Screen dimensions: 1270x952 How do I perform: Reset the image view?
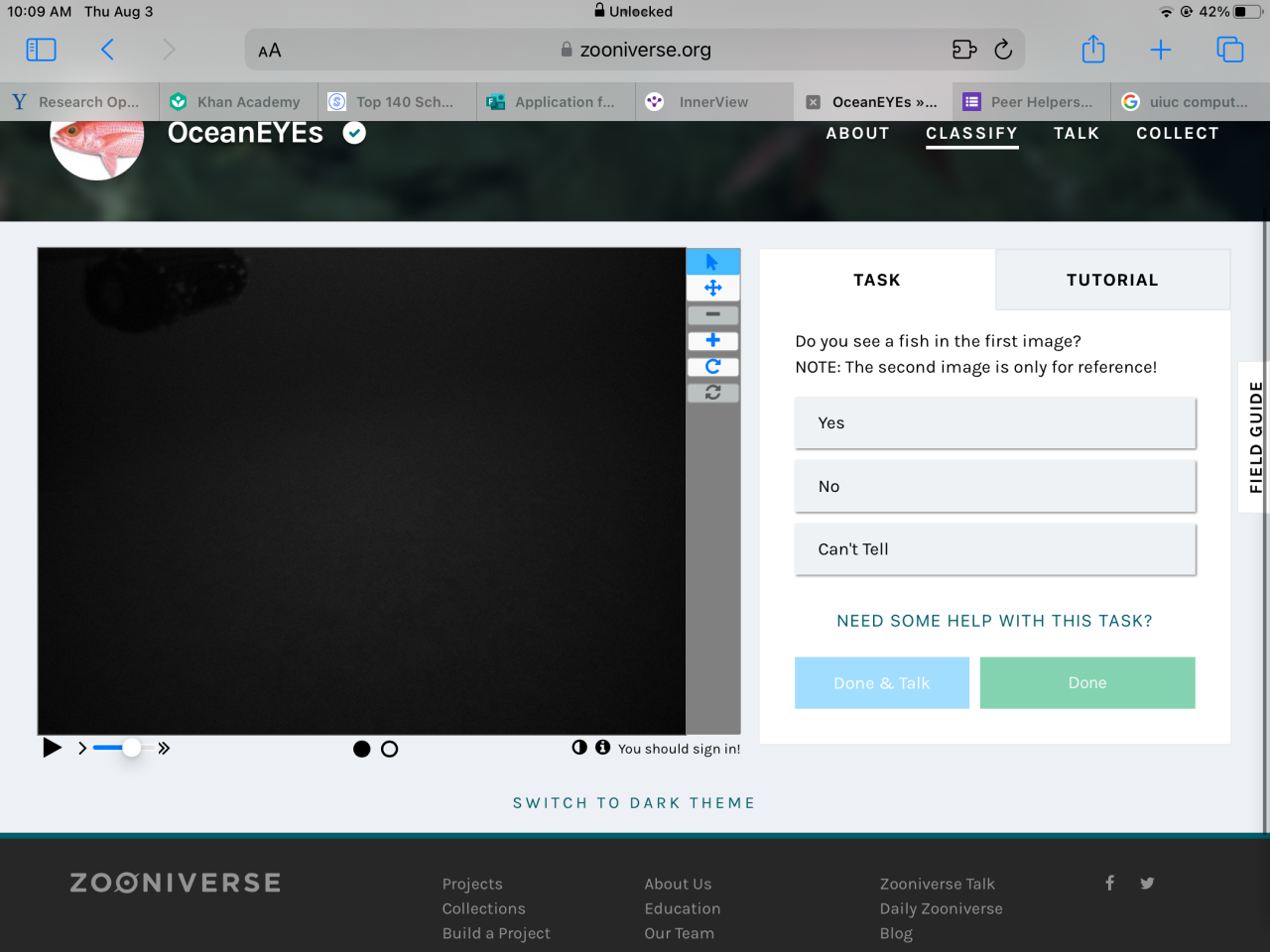click(712, 393)
